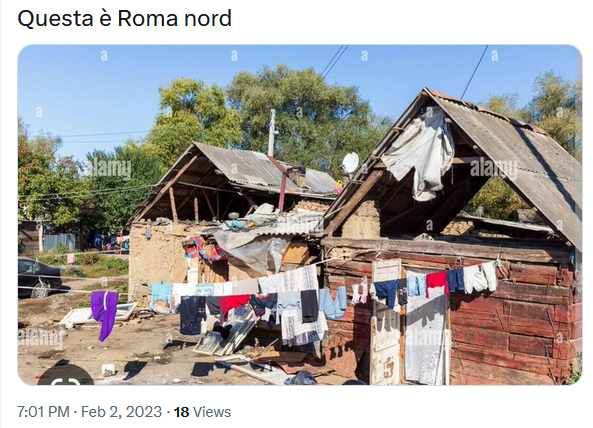The image size is (593, 428).
Task: Click the white tarp hanging from the roof gable
Action: pyautogui.click(x=420, y=153)
